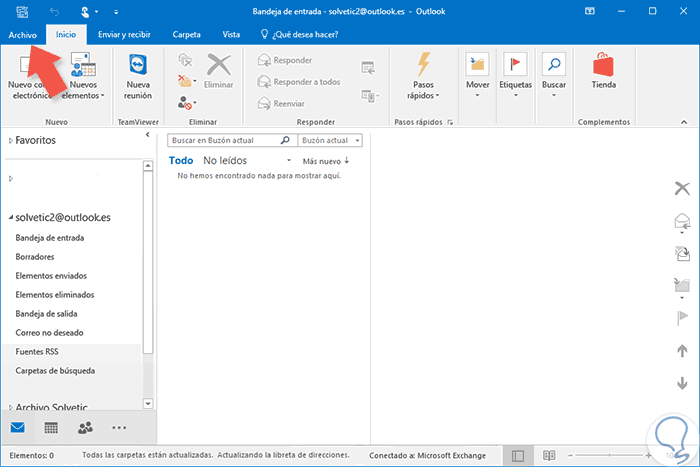This screenshot has height=467, width=700.
Task: Switch to the Vista tab
Action: [231, 34]
